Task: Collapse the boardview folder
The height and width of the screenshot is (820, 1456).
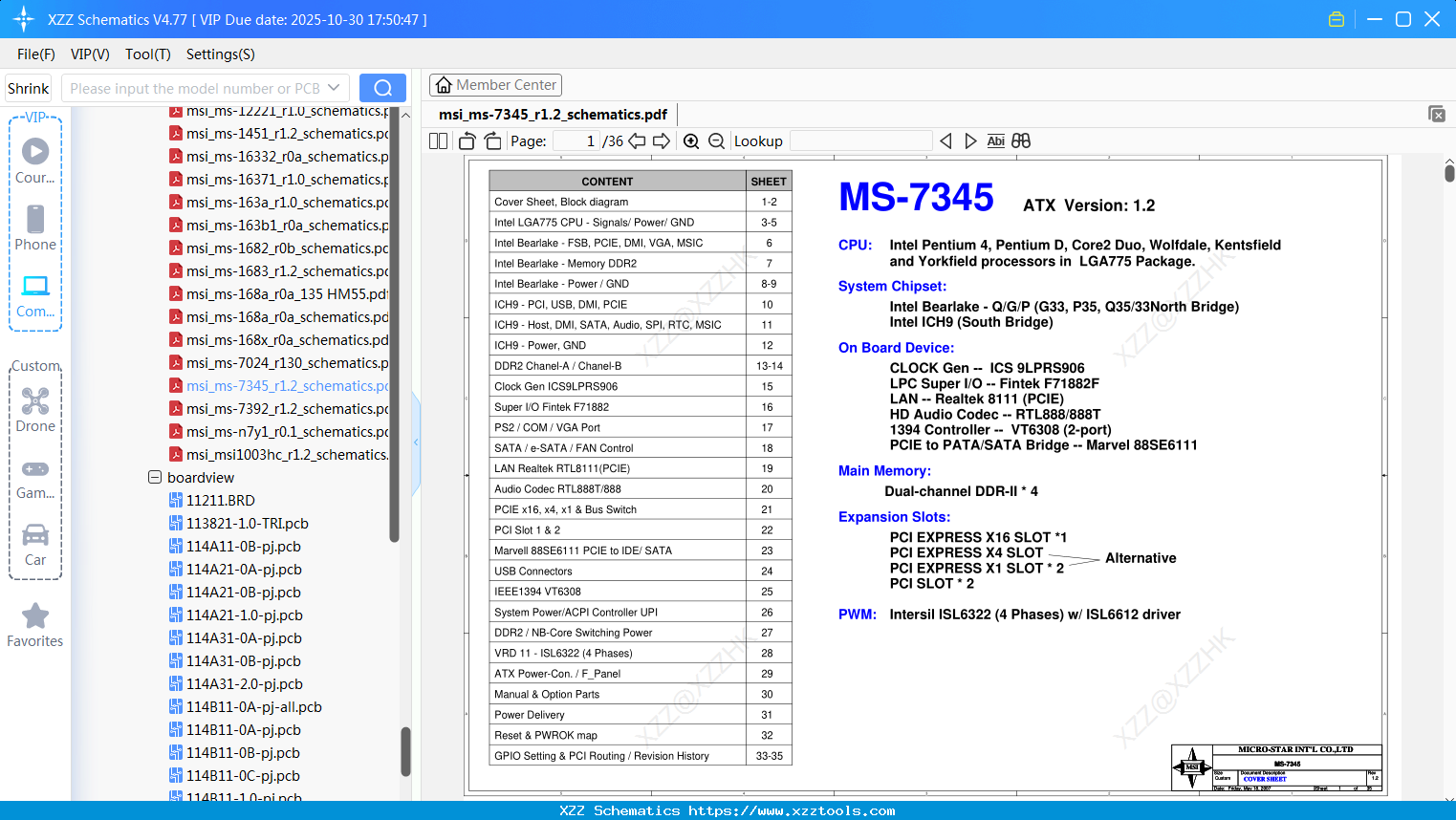Action: 155,477
